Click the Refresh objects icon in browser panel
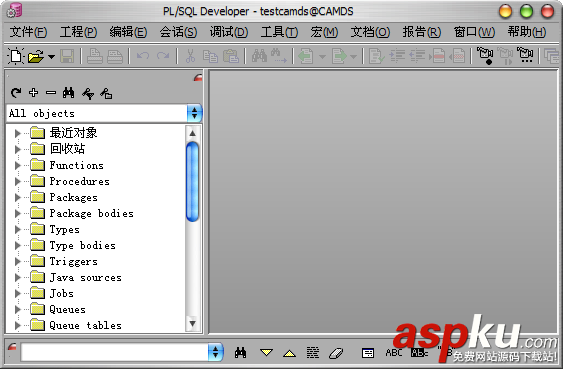This screenshot has width=563, height=369. (16, 93)
